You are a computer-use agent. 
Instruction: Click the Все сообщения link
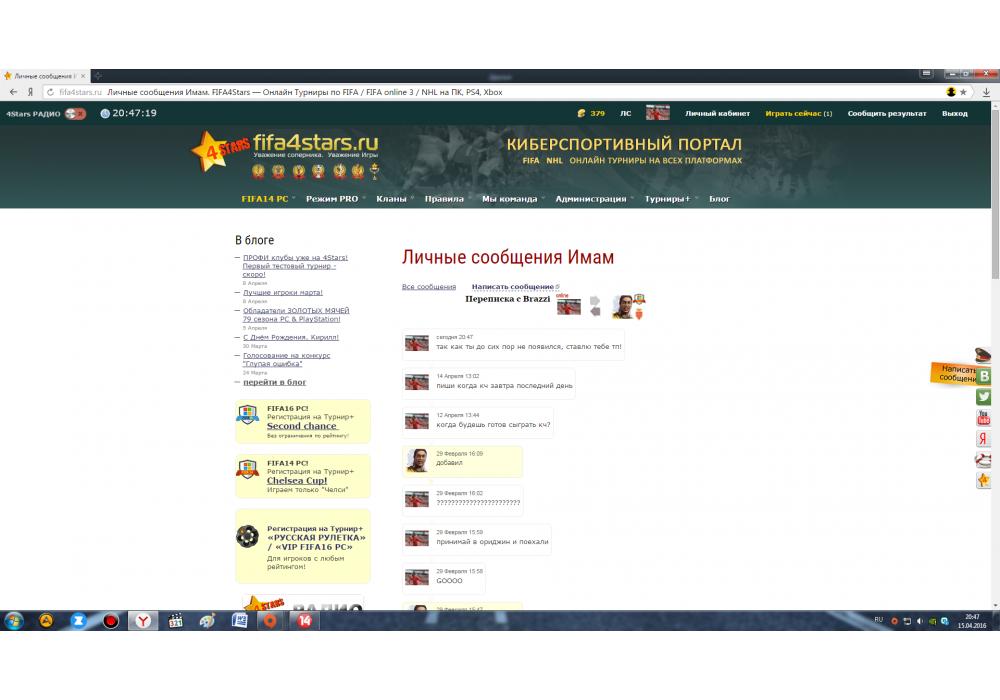(428, 287)
